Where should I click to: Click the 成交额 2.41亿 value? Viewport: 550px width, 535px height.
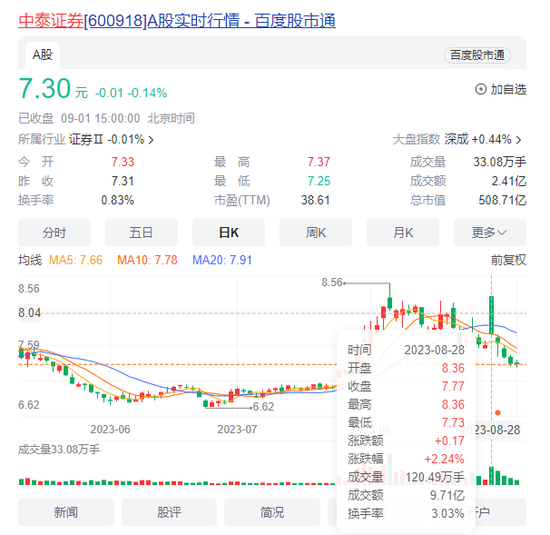coord(509,181)
